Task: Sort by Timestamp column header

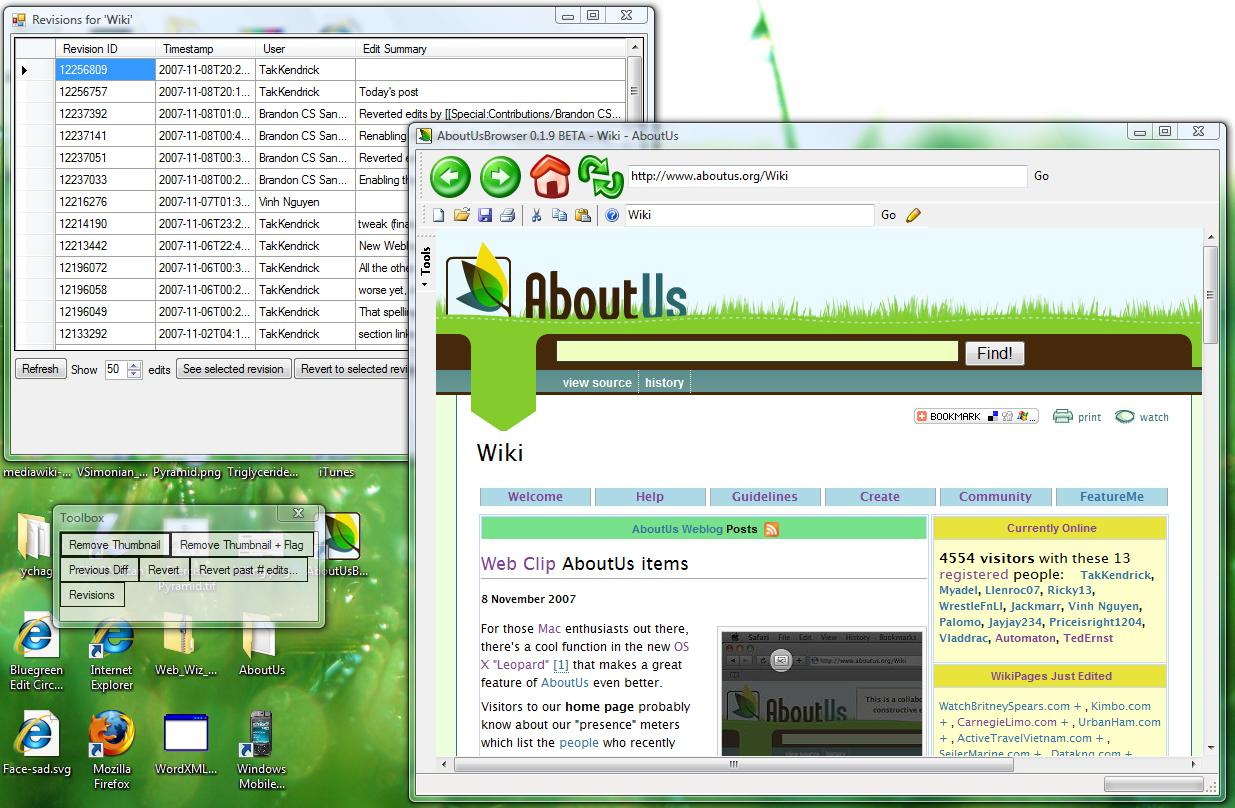Action: pos(205,48)
